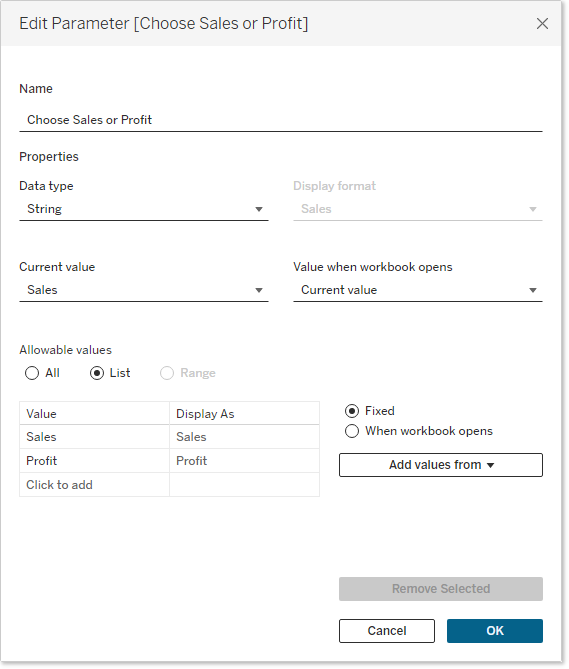Viewport: 569px width, 669px height.
Task: Select the List radio option
Action: point(97,373)
